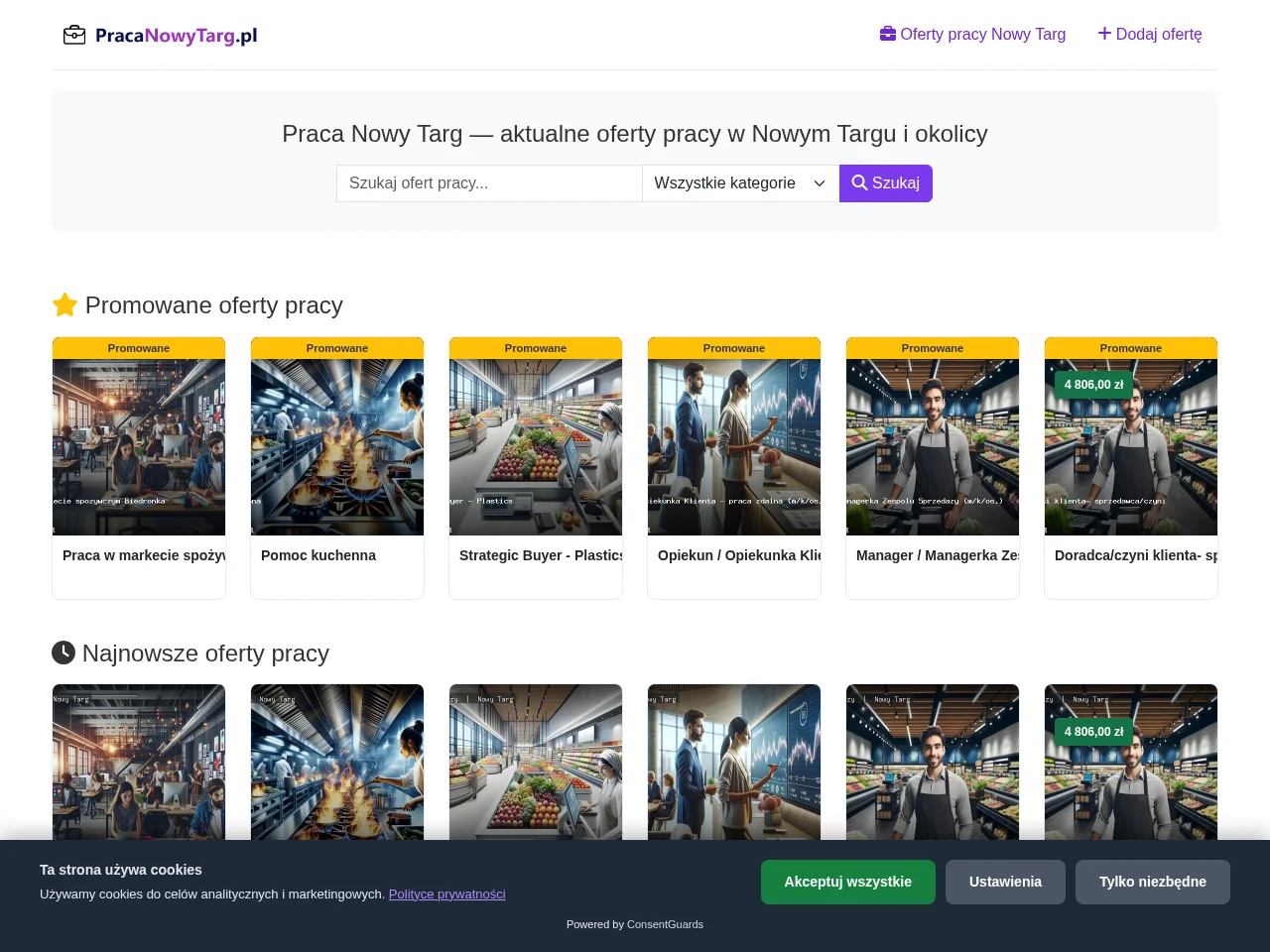Click Manager / Managerka Zespołu job title
Screen dimensions: 1270x952
tap(938, 555)
